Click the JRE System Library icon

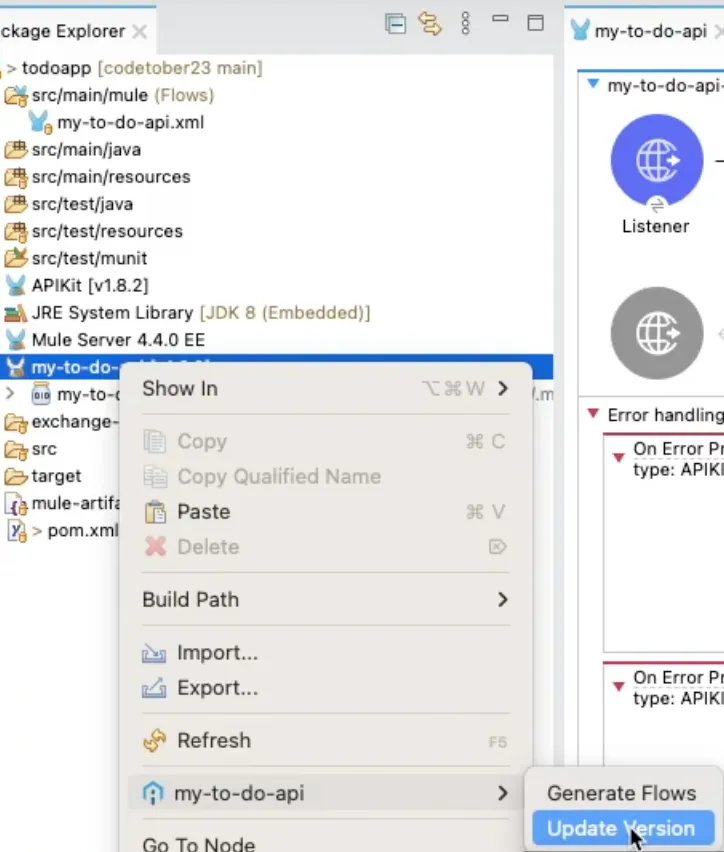pos(16,313)
